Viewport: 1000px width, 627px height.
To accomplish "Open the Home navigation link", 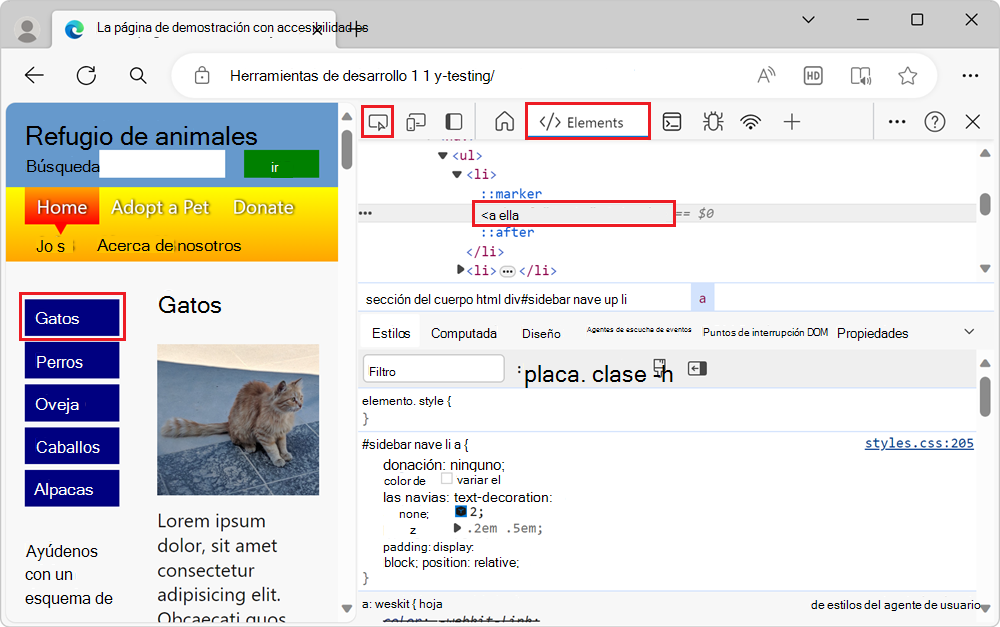I will (x=62, y=207).
